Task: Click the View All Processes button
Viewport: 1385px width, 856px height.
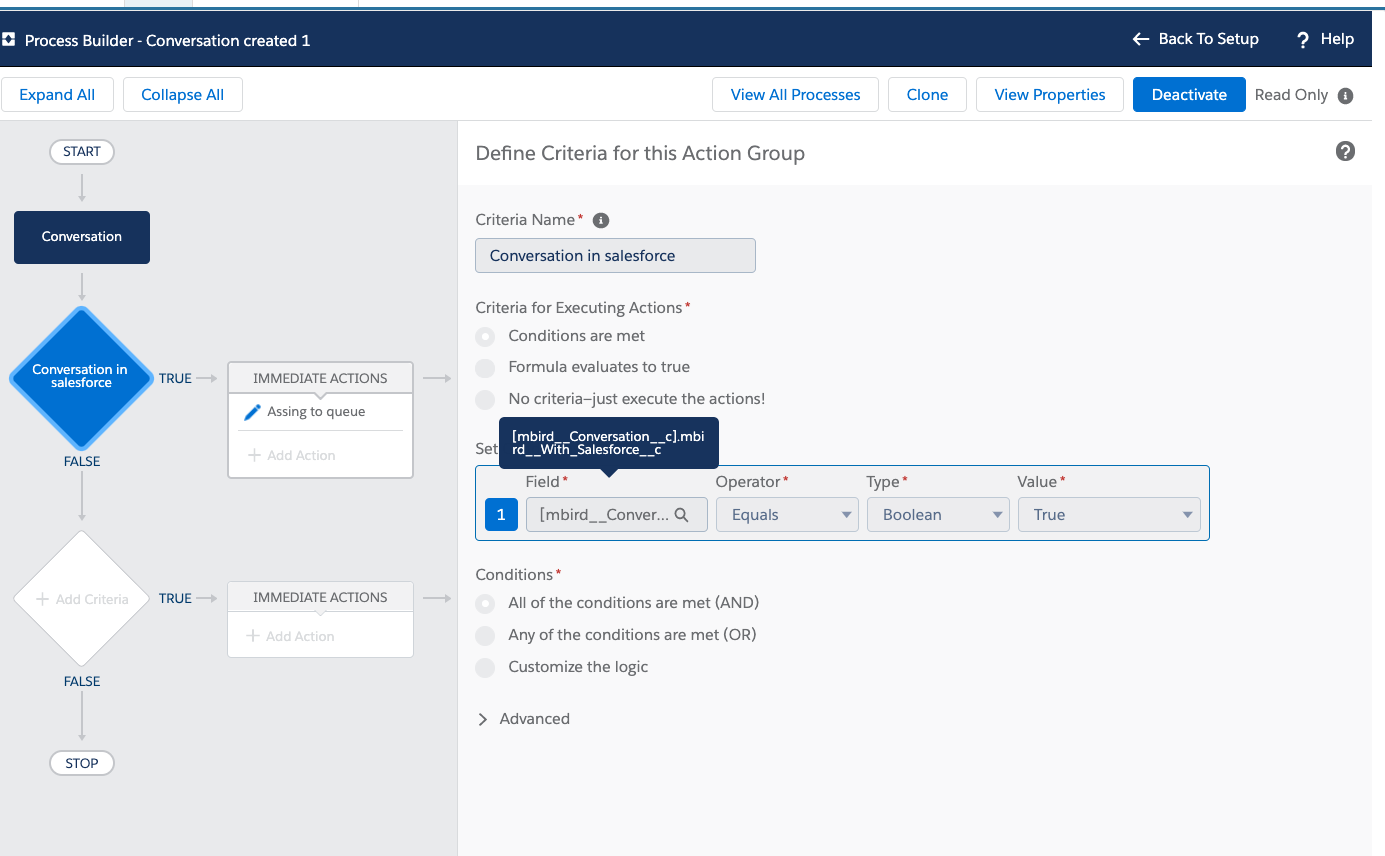Action: tap(795, 95)
